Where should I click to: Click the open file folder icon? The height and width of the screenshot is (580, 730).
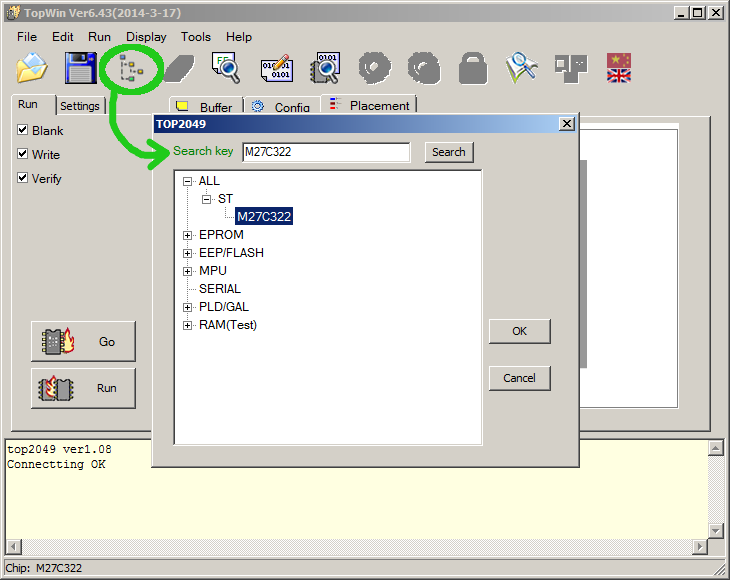click(32, 68)
